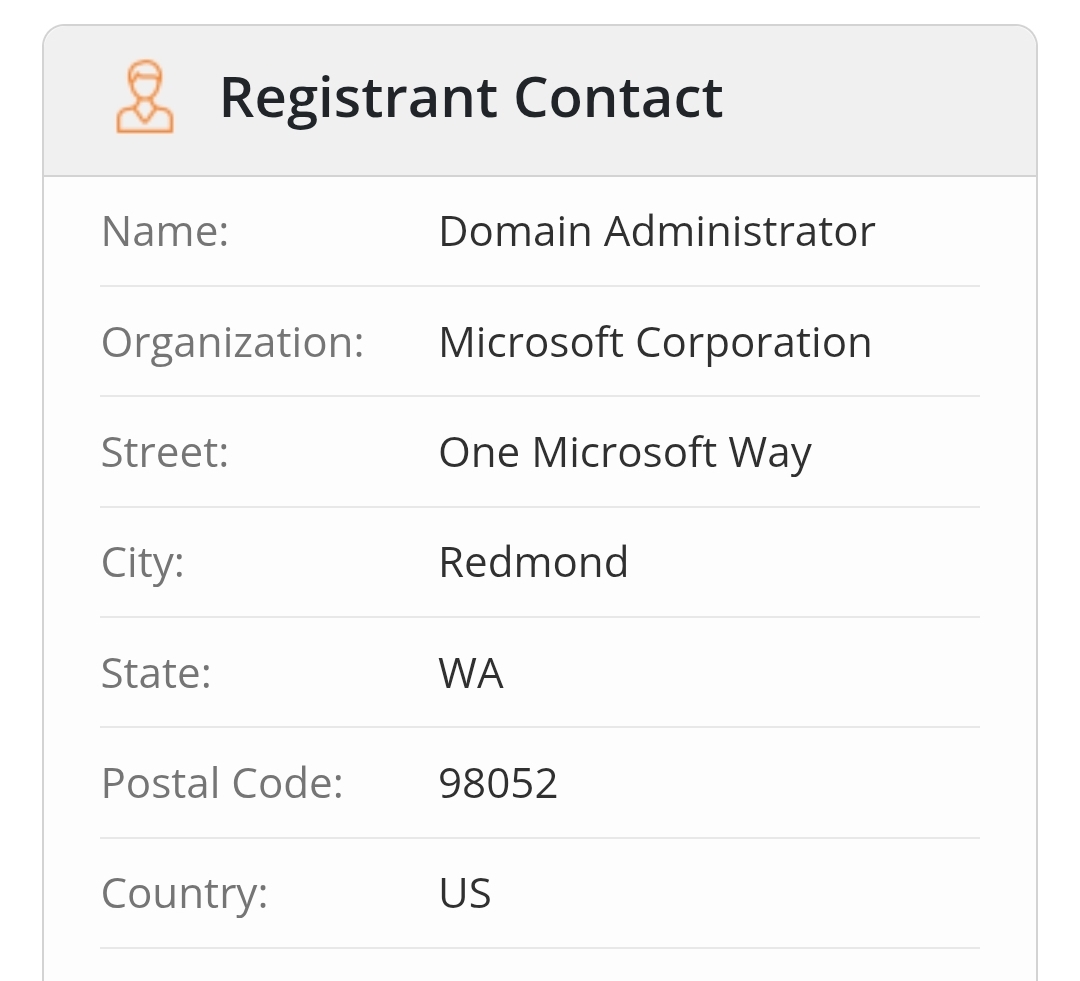Select the US country value
The image size is (1080, 981).
click(x=465, y=894)
